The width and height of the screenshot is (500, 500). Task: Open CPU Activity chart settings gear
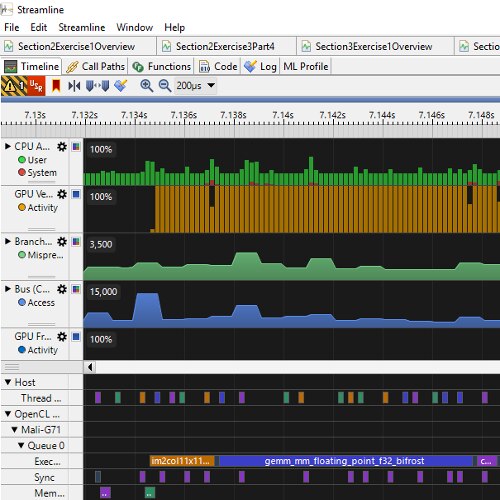tap(62, 146)
